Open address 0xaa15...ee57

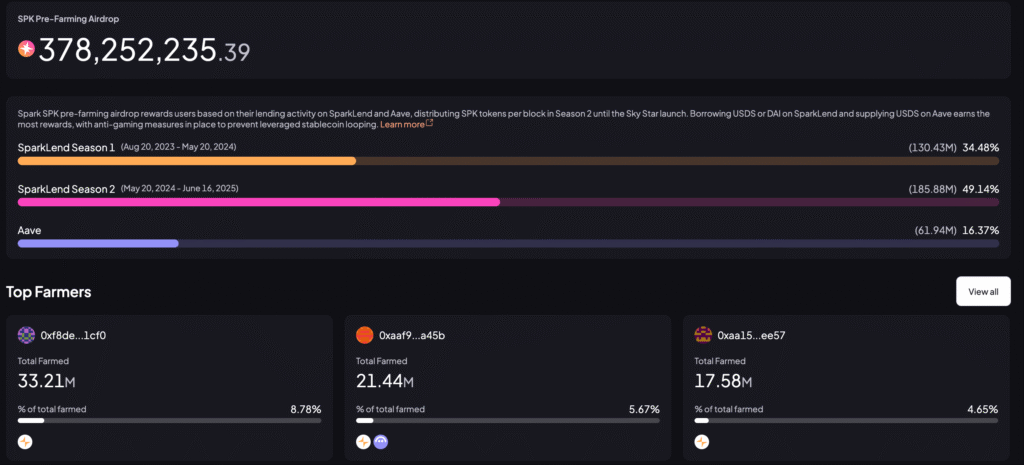751,336
